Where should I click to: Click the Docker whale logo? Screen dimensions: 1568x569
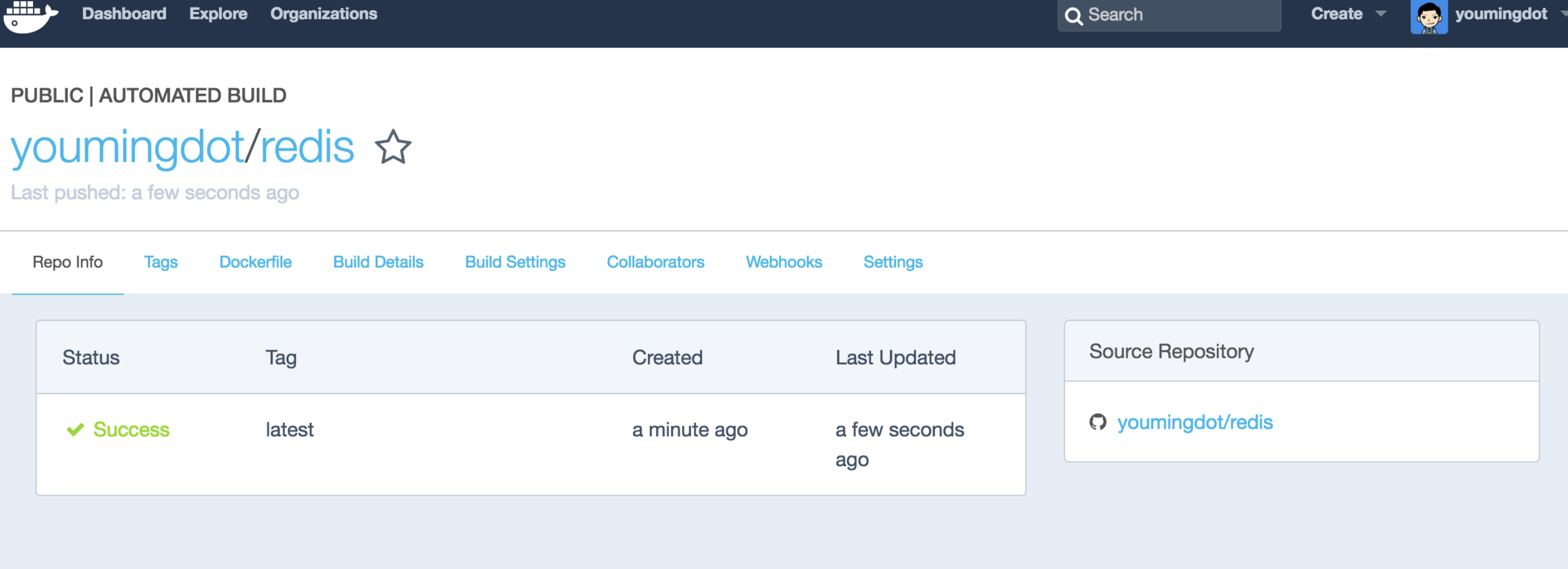[30, 16]
